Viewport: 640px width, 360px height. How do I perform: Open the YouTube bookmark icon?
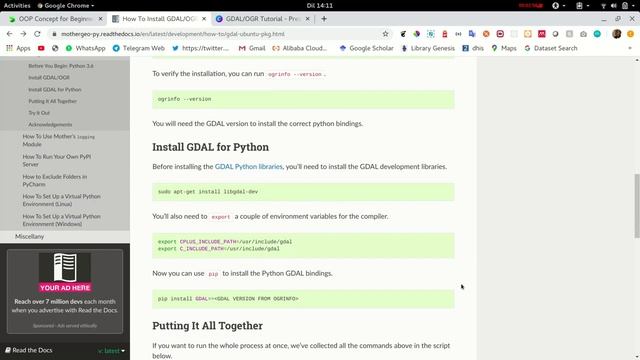[41, 48]
